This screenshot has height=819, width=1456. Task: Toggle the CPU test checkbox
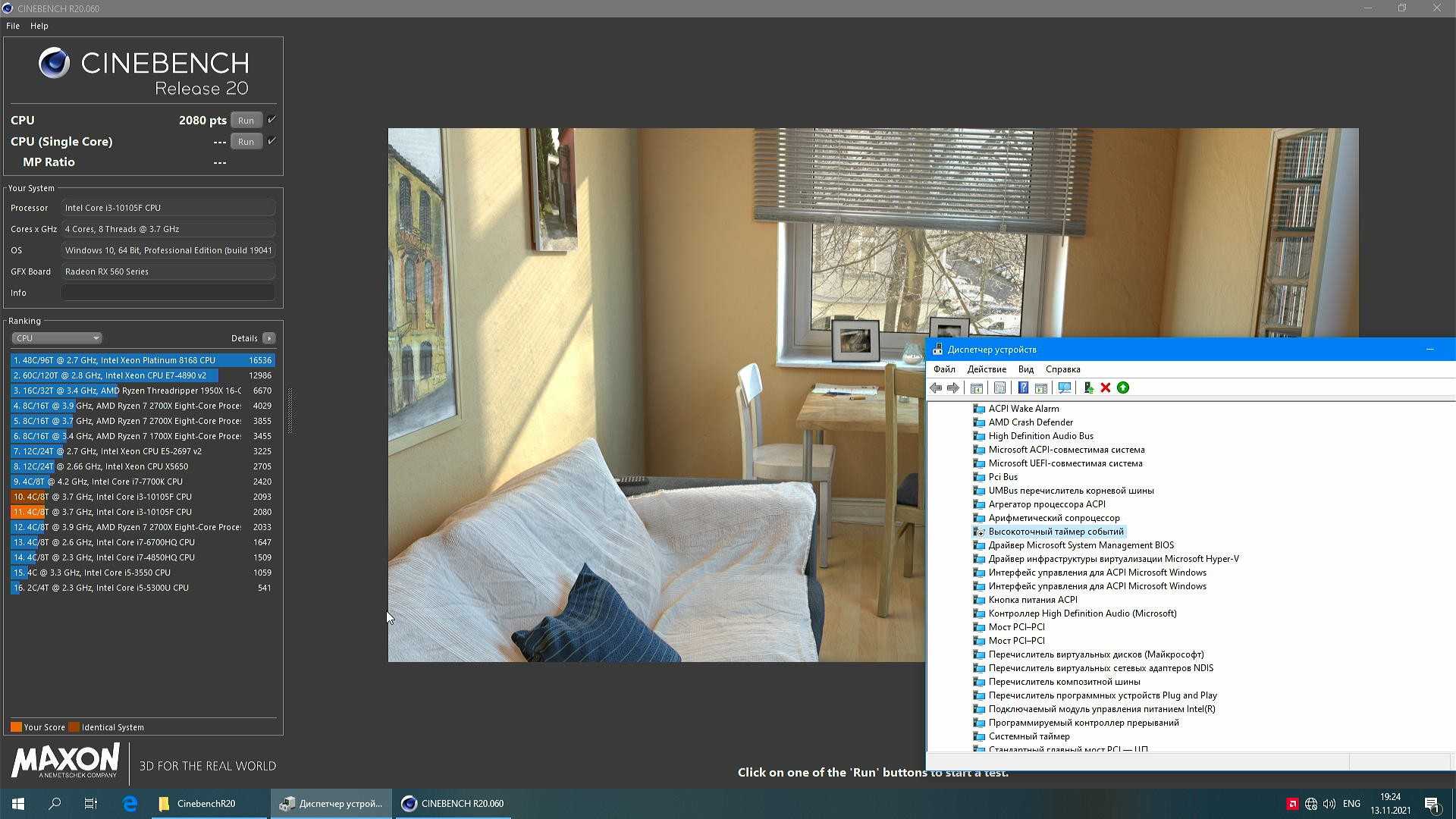(x=271, y=120)
